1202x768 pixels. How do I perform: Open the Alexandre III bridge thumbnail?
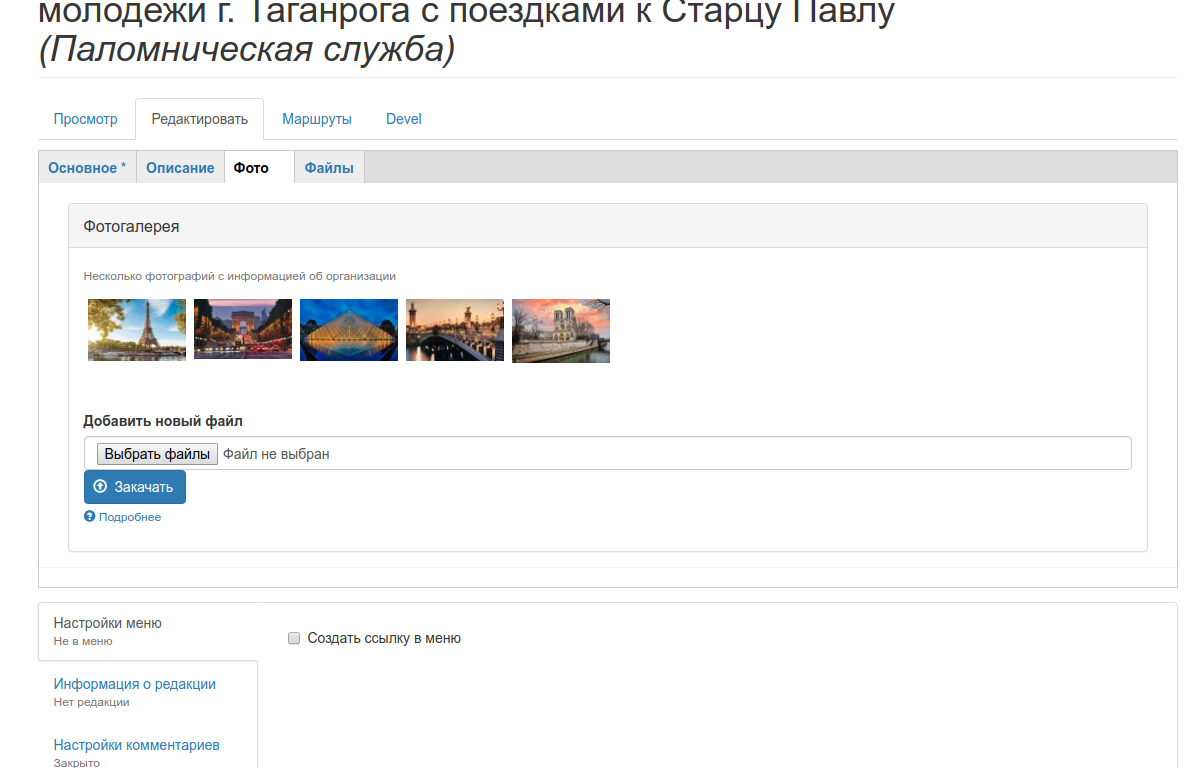(455, 330)
